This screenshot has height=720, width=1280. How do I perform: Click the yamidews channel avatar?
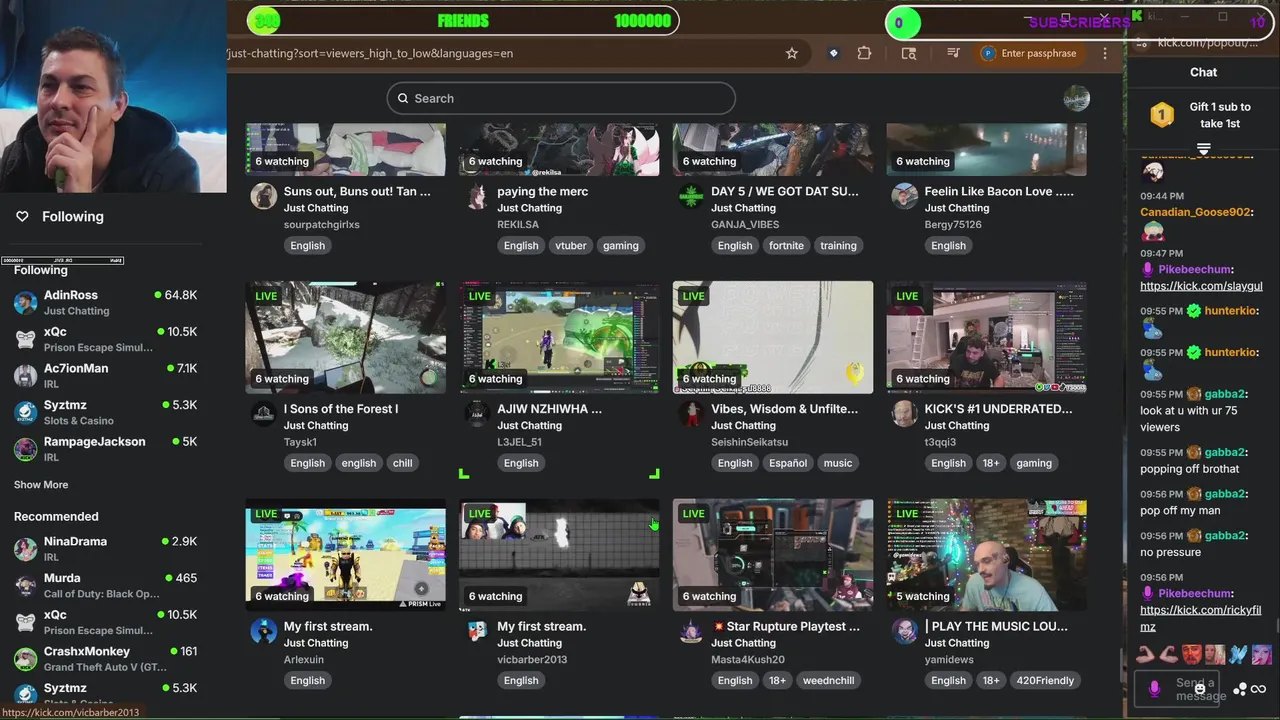905,631
